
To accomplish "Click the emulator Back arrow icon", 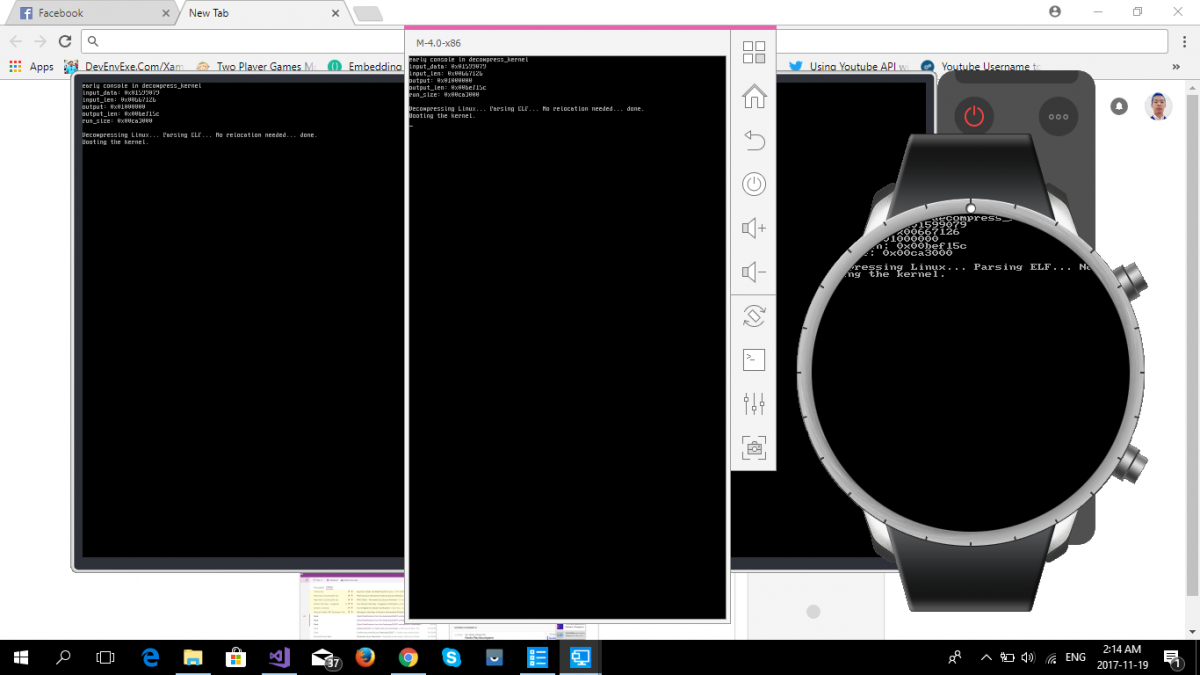I will (x=754, y=141).
